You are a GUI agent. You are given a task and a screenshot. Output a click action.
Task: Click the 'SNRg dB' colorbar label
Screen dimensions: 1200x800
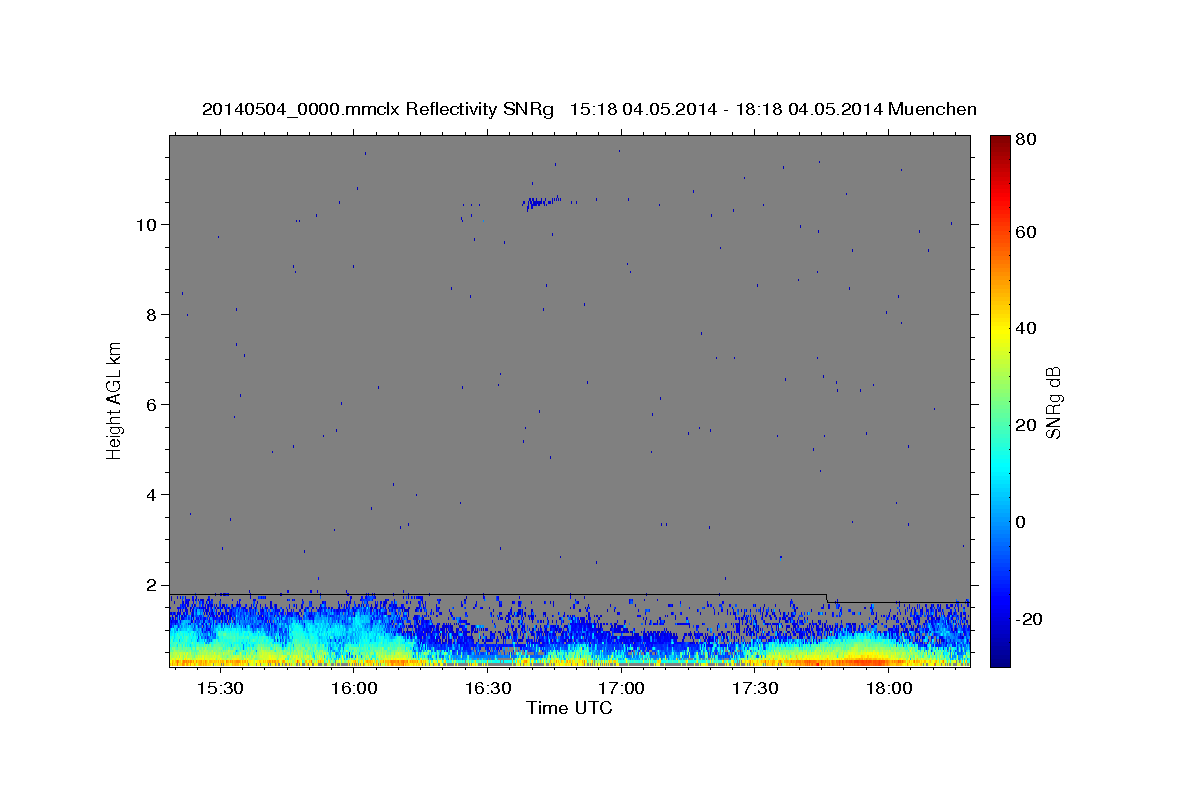pos(1052,403)
